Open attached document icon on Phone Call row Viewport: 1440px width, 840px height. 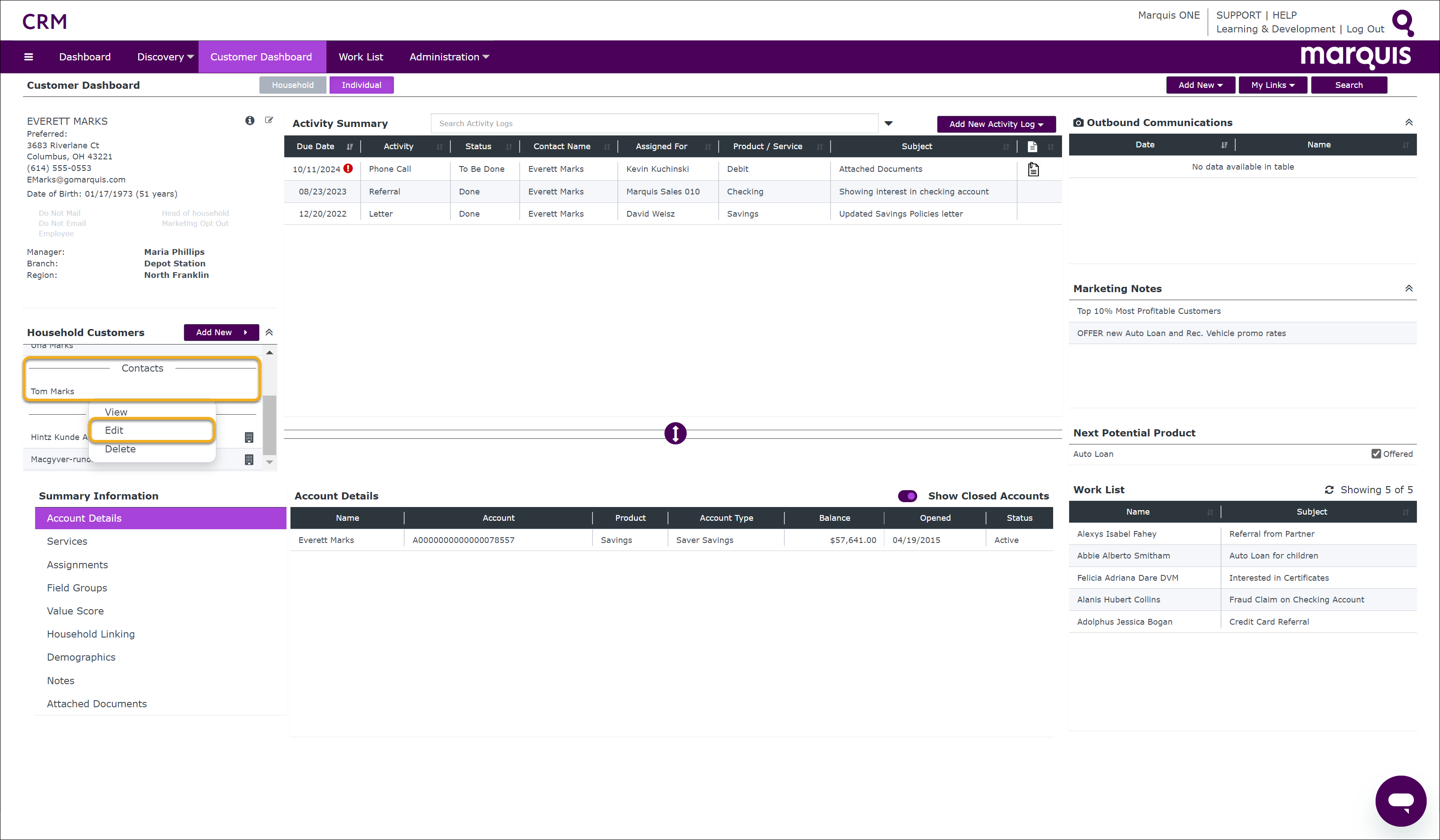[x=1033, y=169]
